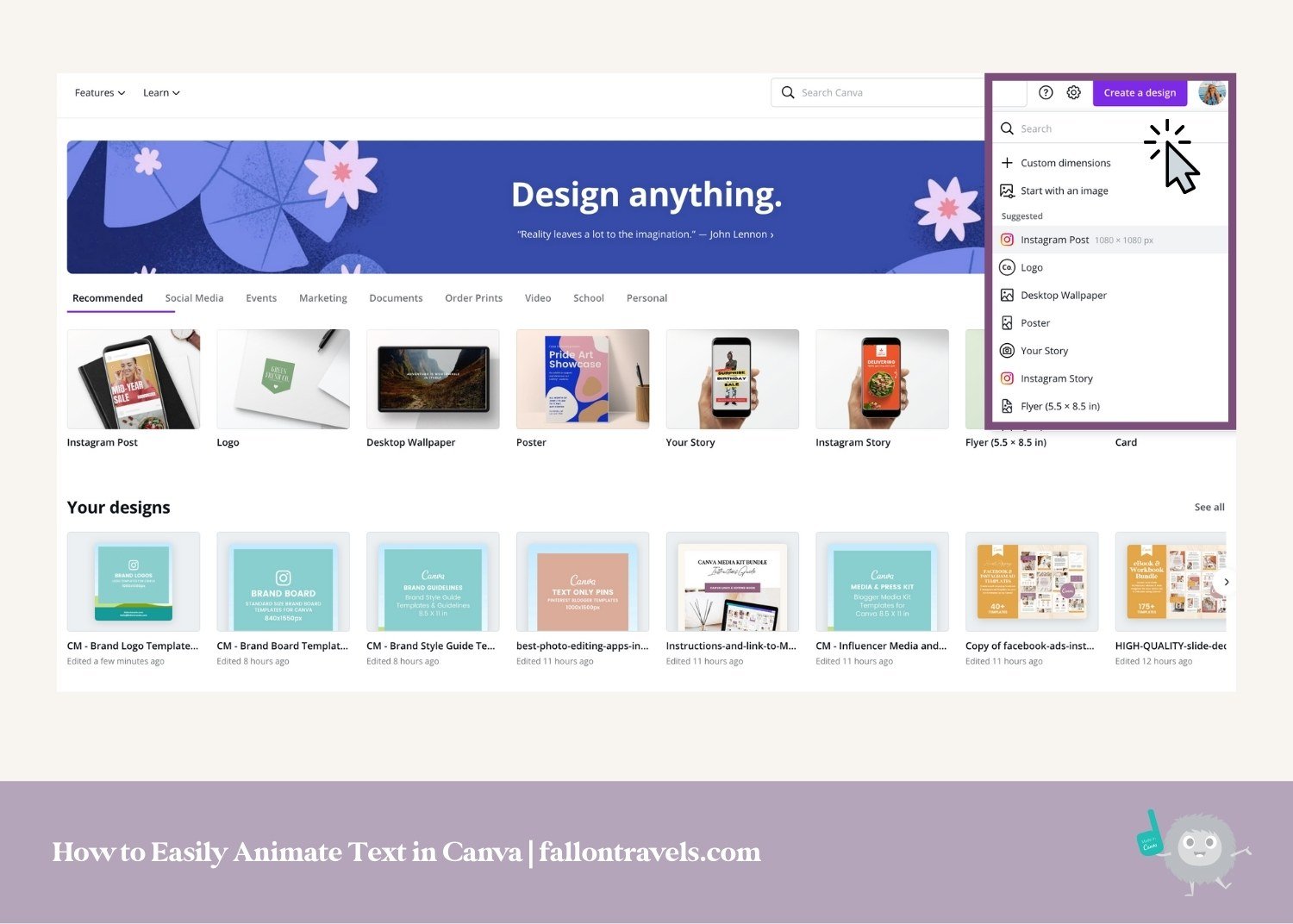The width and height of the screenshot is (1293, 924).
Task: Open the help question mark icon
Action: coord(1046,92)
